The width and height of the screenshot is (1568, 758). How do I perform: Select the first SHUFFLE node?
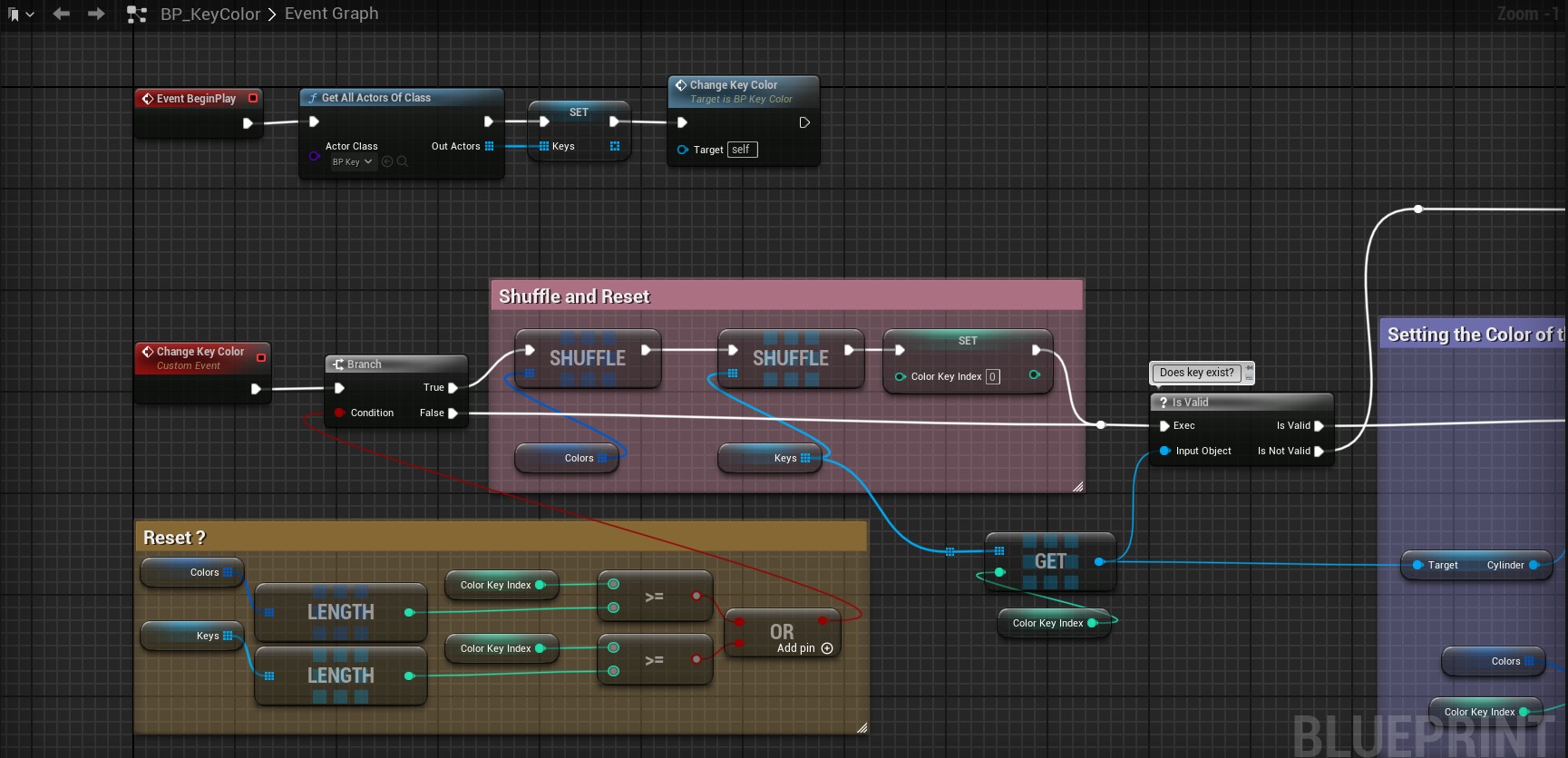click(x=588, y=358)
